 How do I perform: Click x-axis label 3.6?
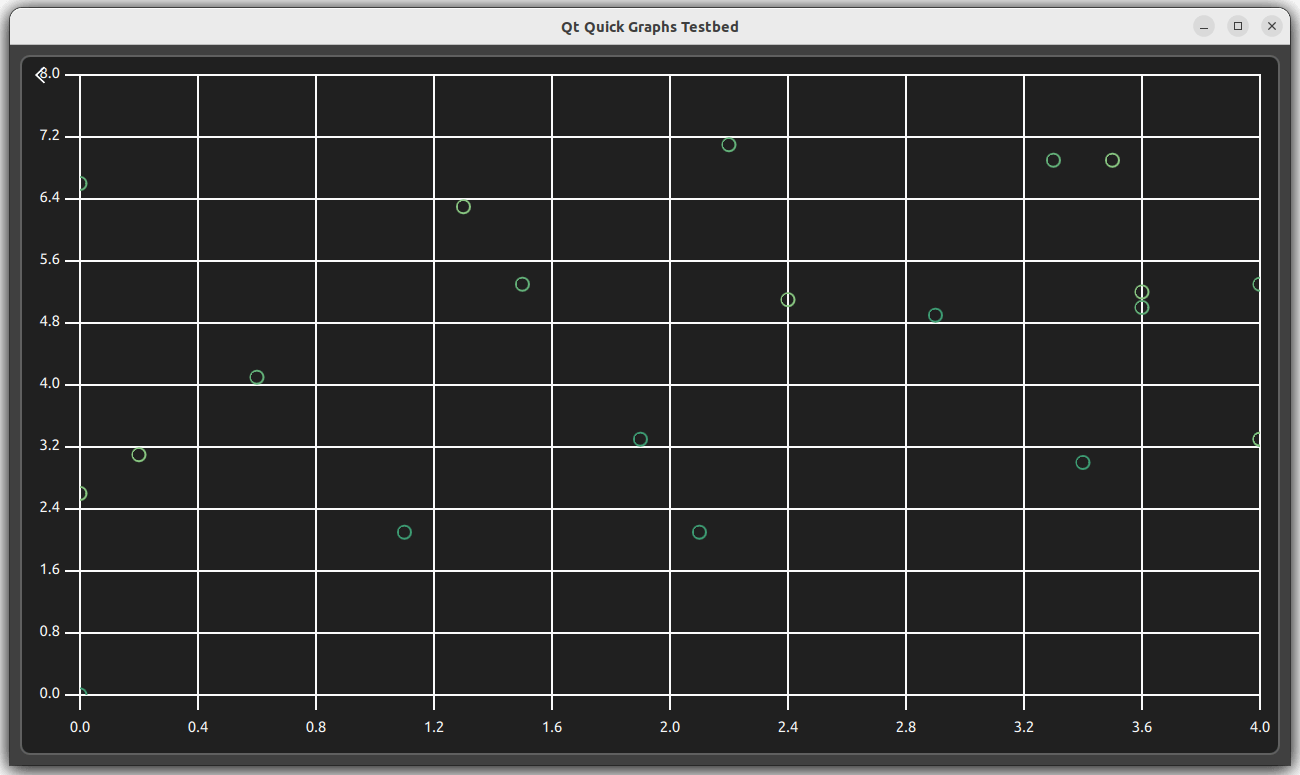[1142, 728]
